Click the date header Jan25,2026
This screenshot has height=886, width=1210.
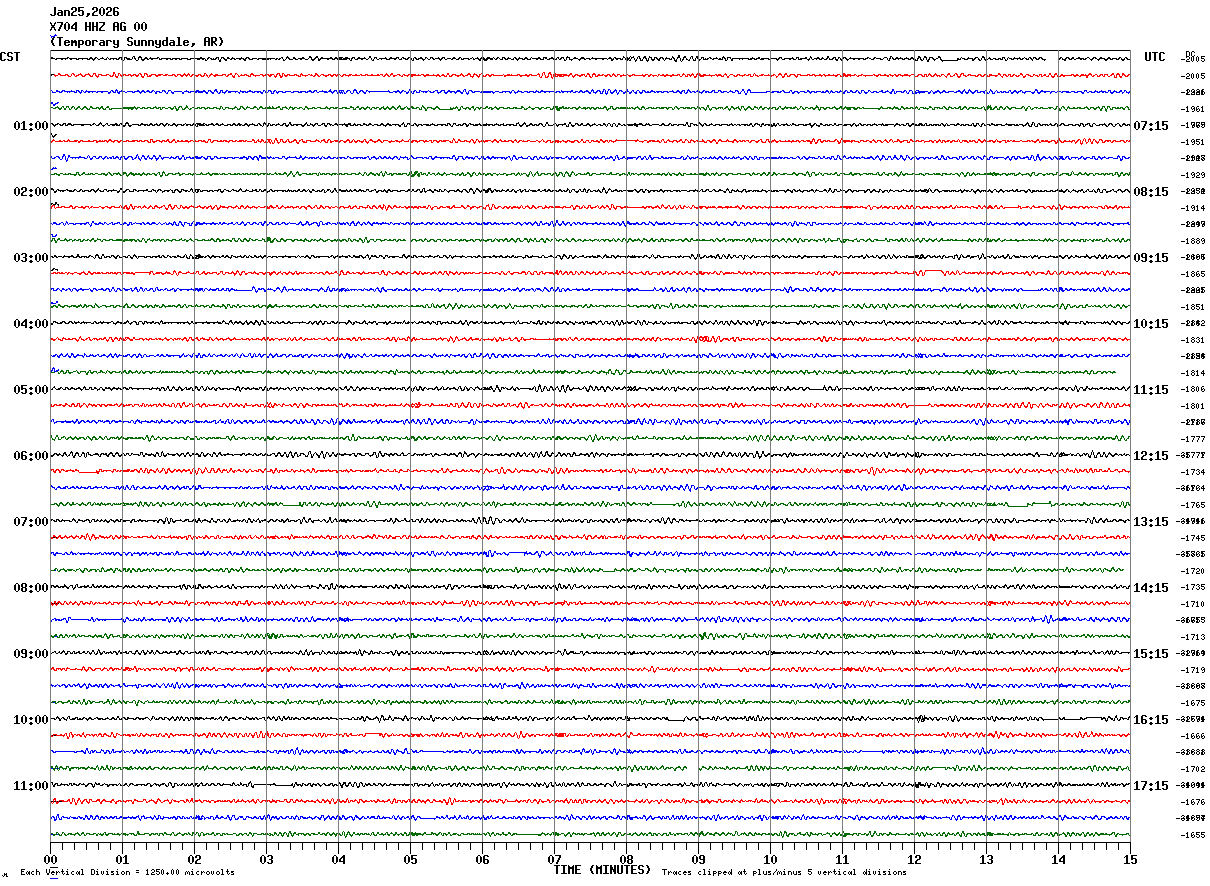click(84, 12)
